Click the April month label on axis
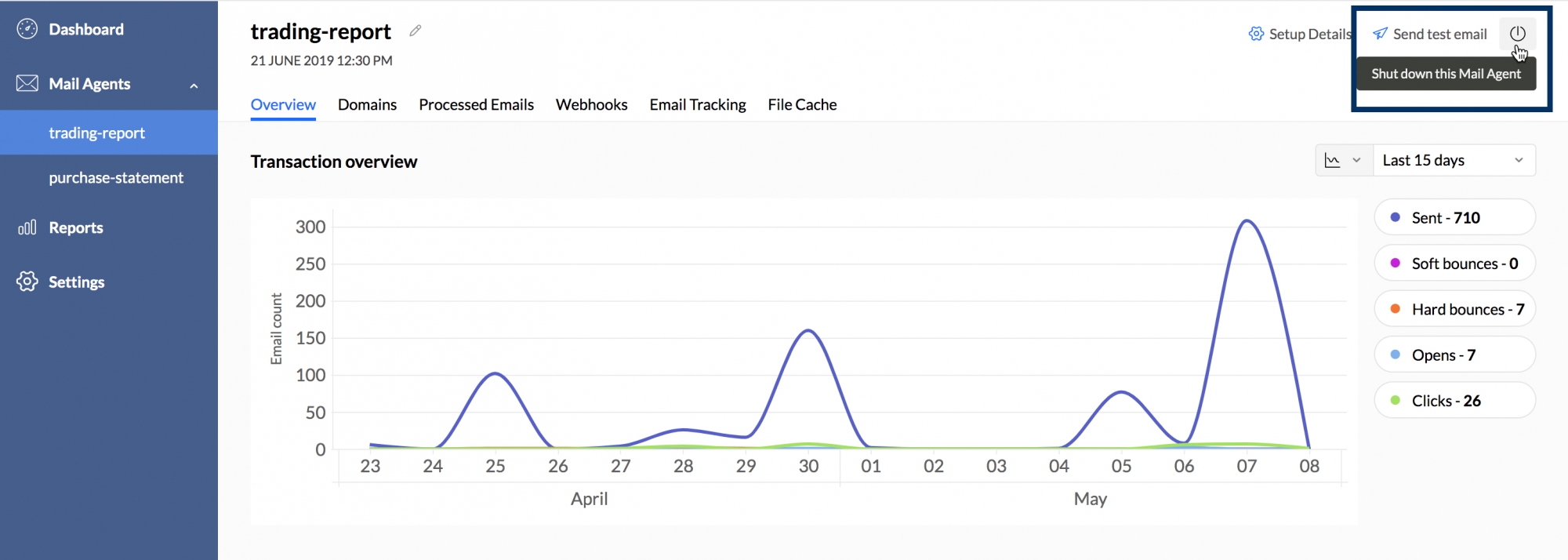This screenshot has width=1568, height=560. tap(590, 499)
